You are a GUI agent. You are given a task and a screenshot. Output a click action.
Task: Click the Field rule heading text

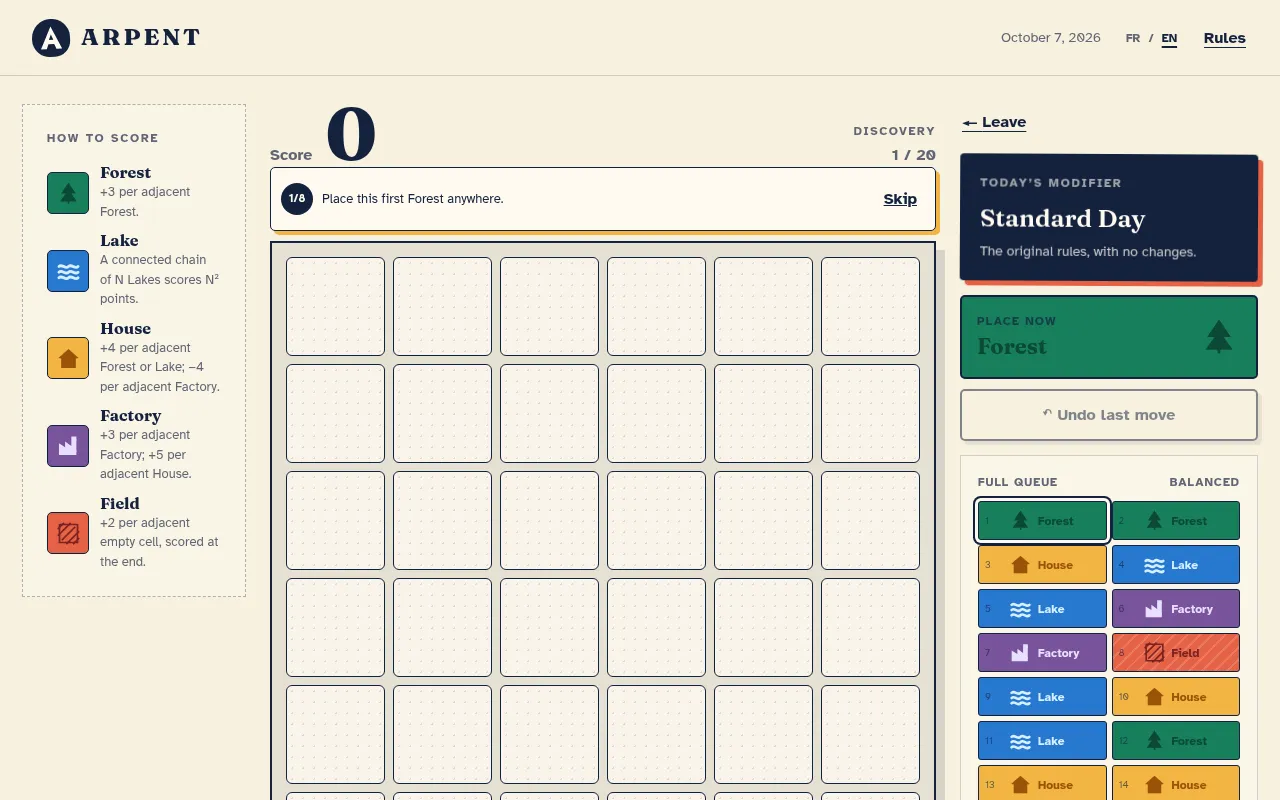click(x=120, y=503)
